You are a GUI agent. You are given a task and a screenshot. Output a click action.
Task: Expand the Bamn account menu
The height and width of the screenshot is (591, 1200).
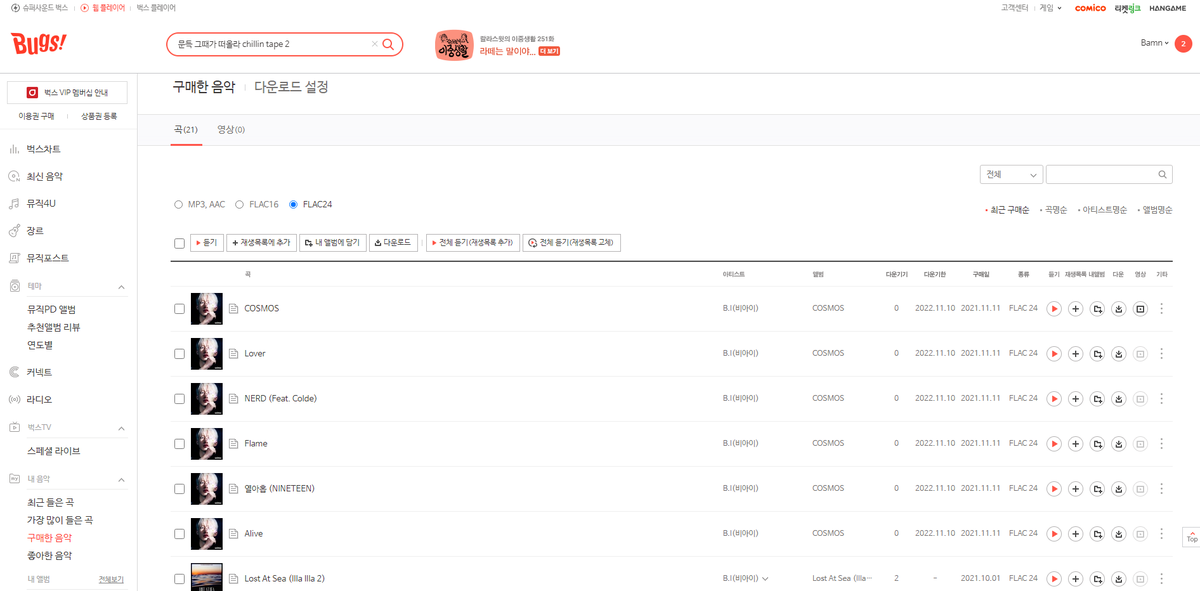coord(1154,43)
